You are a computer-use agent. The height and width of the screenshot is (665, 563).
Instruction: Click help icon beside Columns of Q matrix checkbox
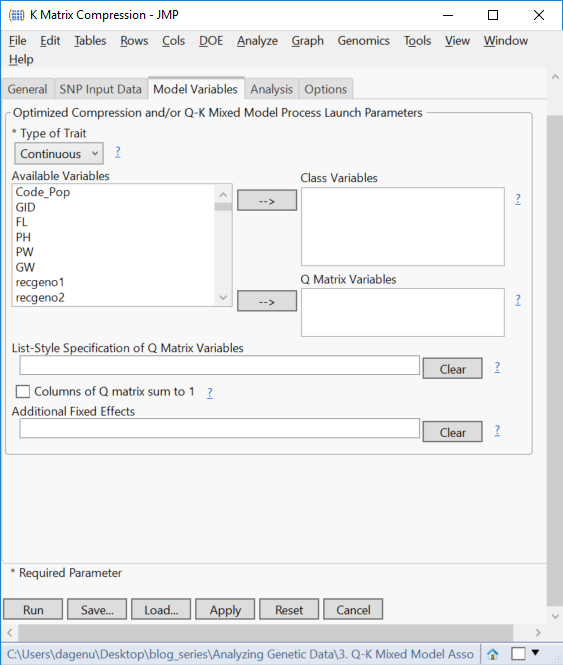coord(210,392)
